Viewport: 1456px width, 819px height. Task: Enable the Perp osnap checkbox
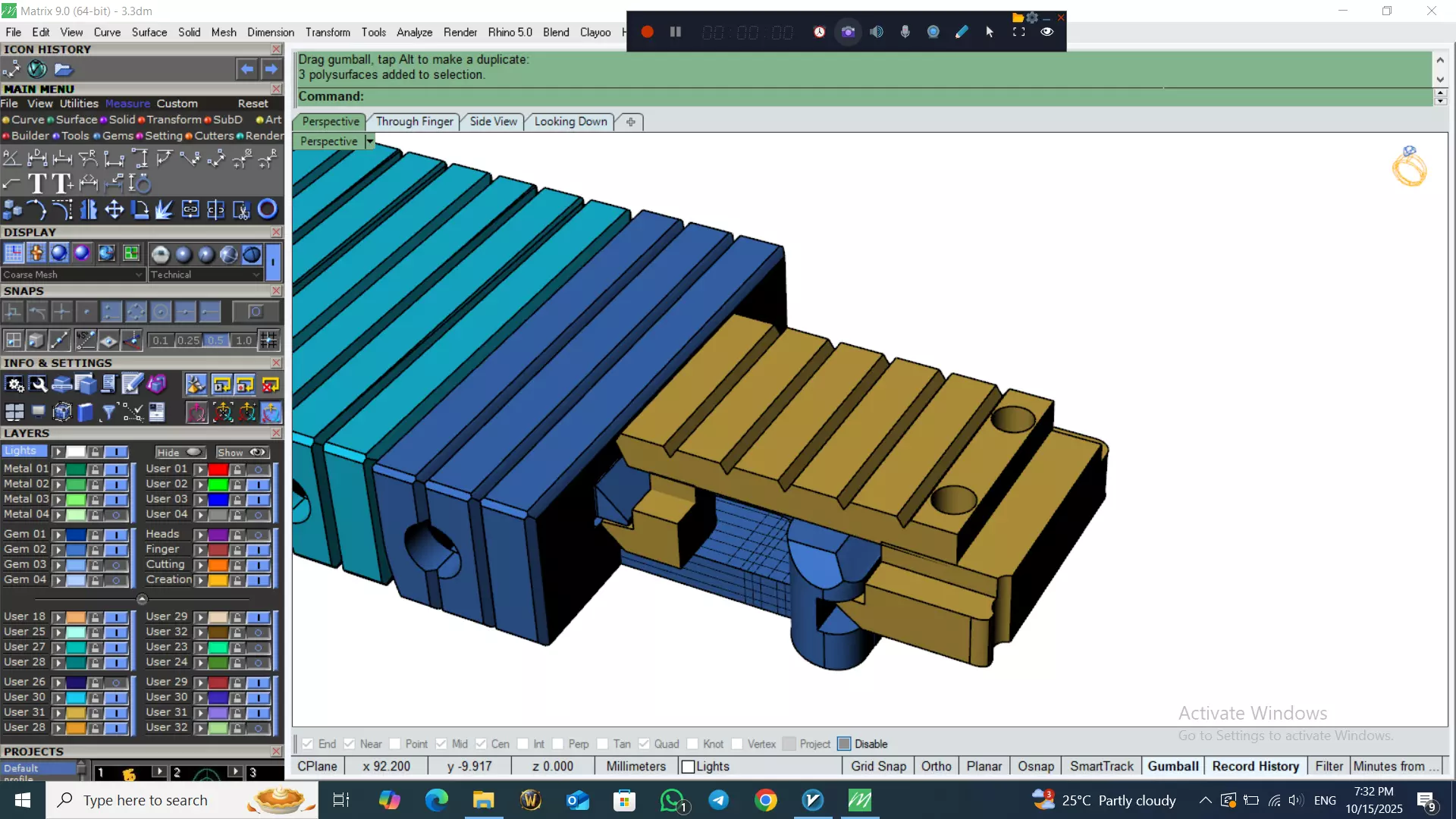pyautogui.click(x=558, y=744)
